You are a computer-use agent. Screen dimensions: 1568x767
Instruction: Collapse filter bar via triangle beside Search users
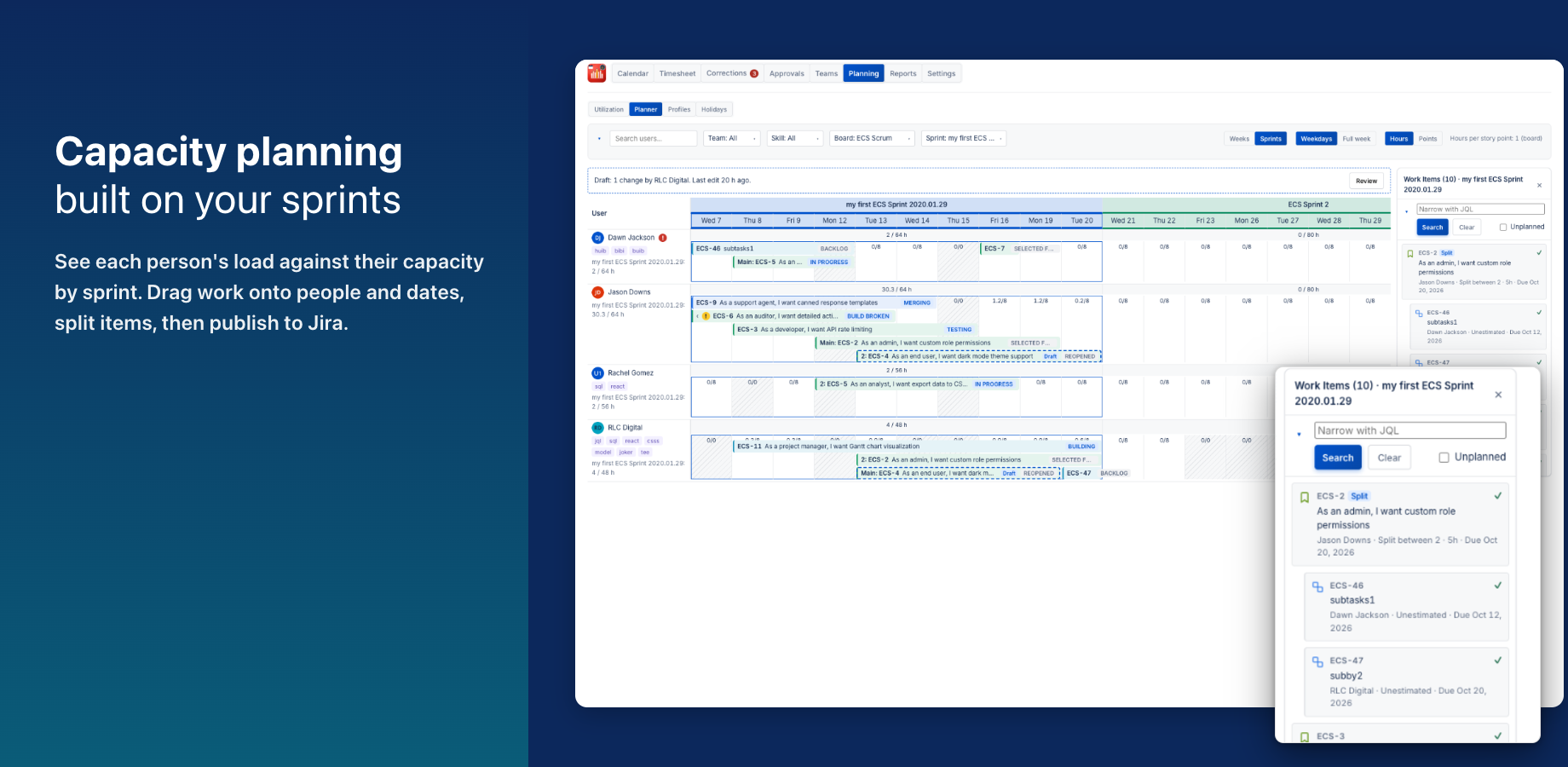[599, 139]
